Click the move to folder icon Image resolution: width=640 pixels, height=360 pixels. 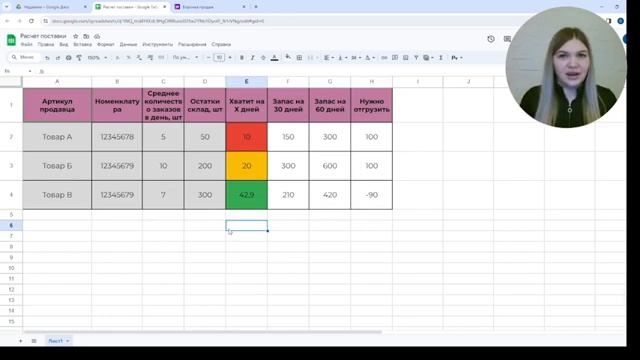[86, 36]
